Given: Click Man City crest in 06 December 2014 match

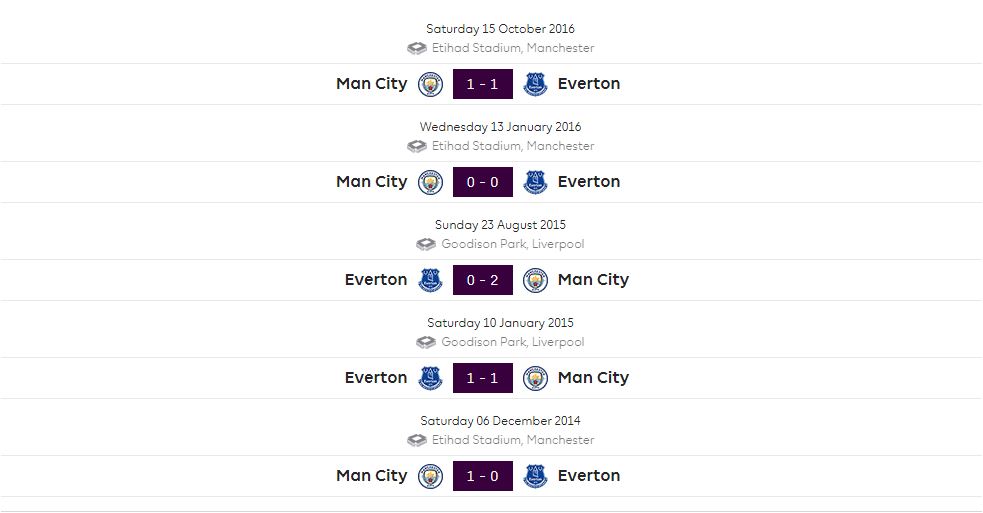Looking at the screenshot, I should (x=430, y=476).
